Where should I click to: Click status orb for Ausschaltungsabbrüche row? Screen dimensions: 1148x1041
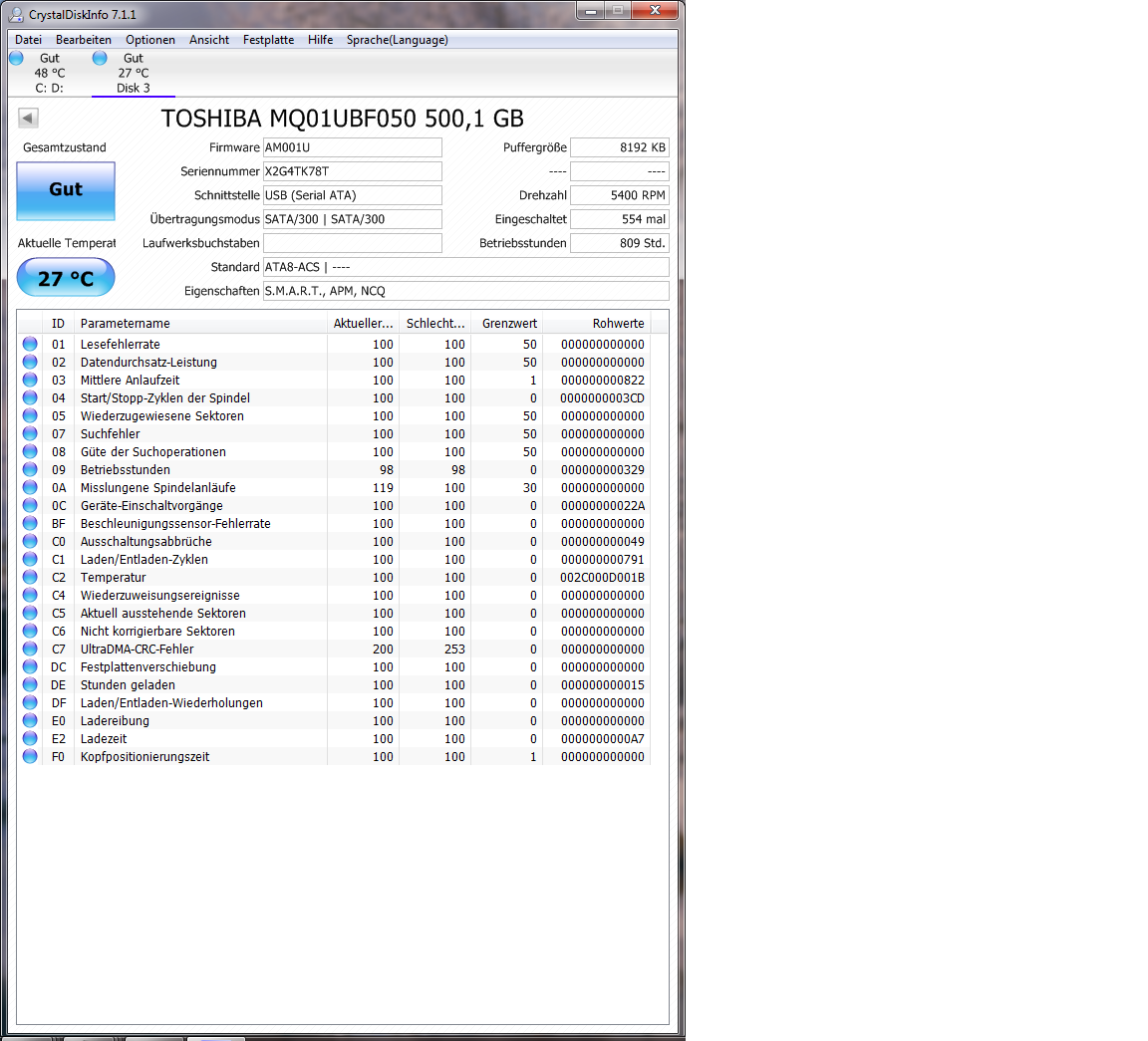(30, 541)
